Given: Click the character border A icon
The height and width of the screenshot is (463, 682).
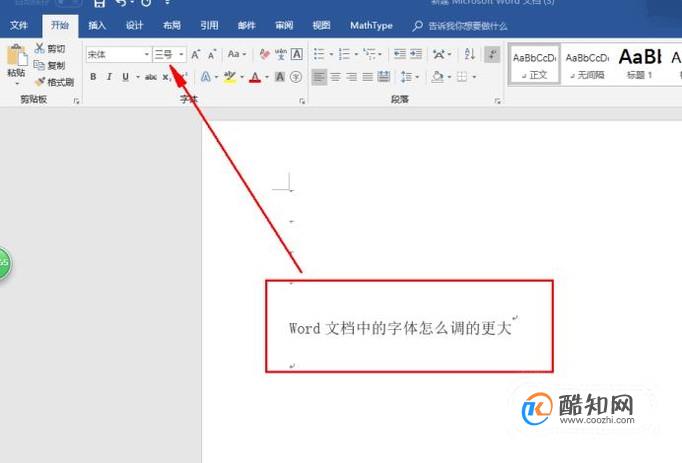Looking at the screenshot, I should coord(297,54).
